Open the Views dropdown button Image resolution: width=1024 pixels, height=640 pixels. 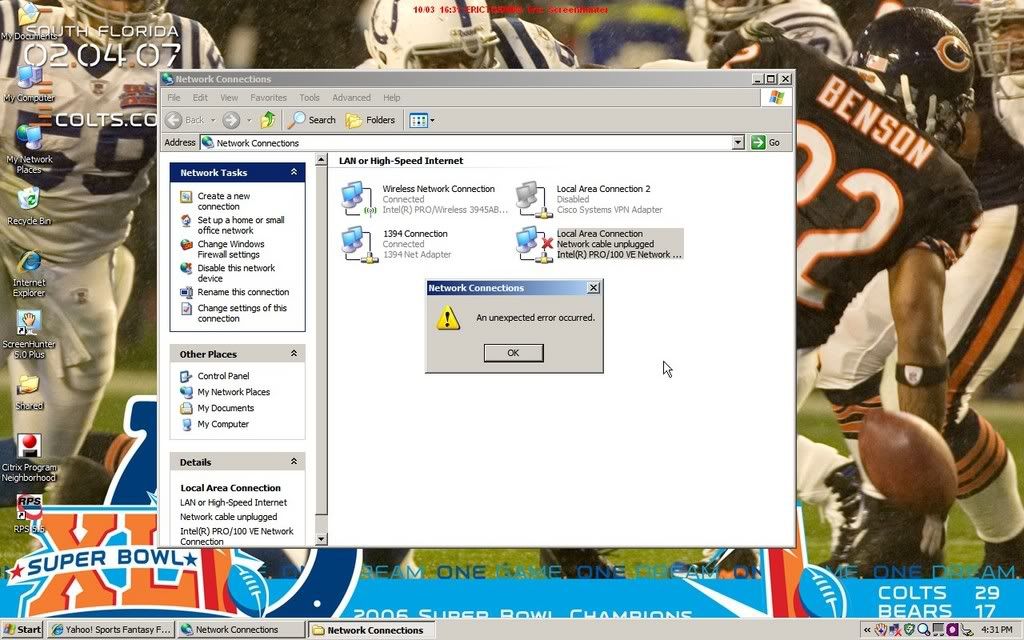[422, 120]
